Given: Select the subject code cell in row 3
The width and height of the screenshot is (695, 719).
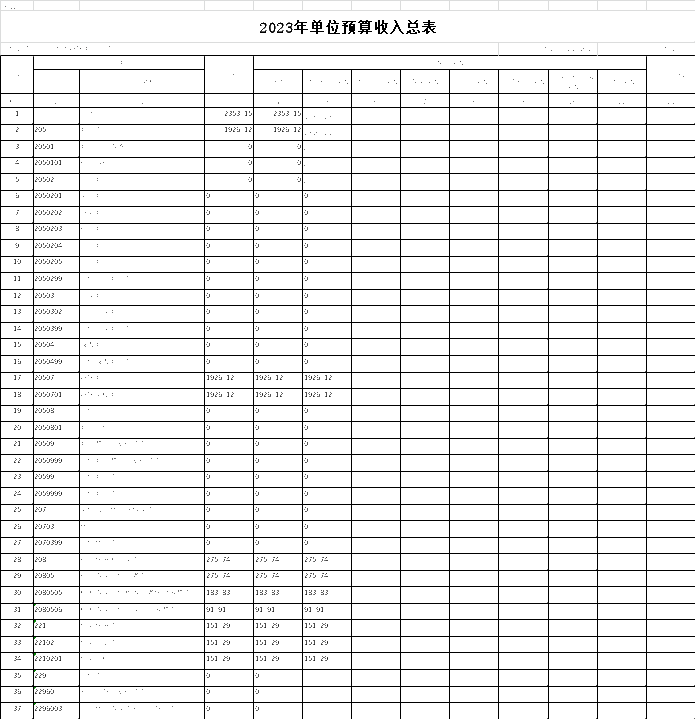Looking at the screenshot, I should coord(56,148).
